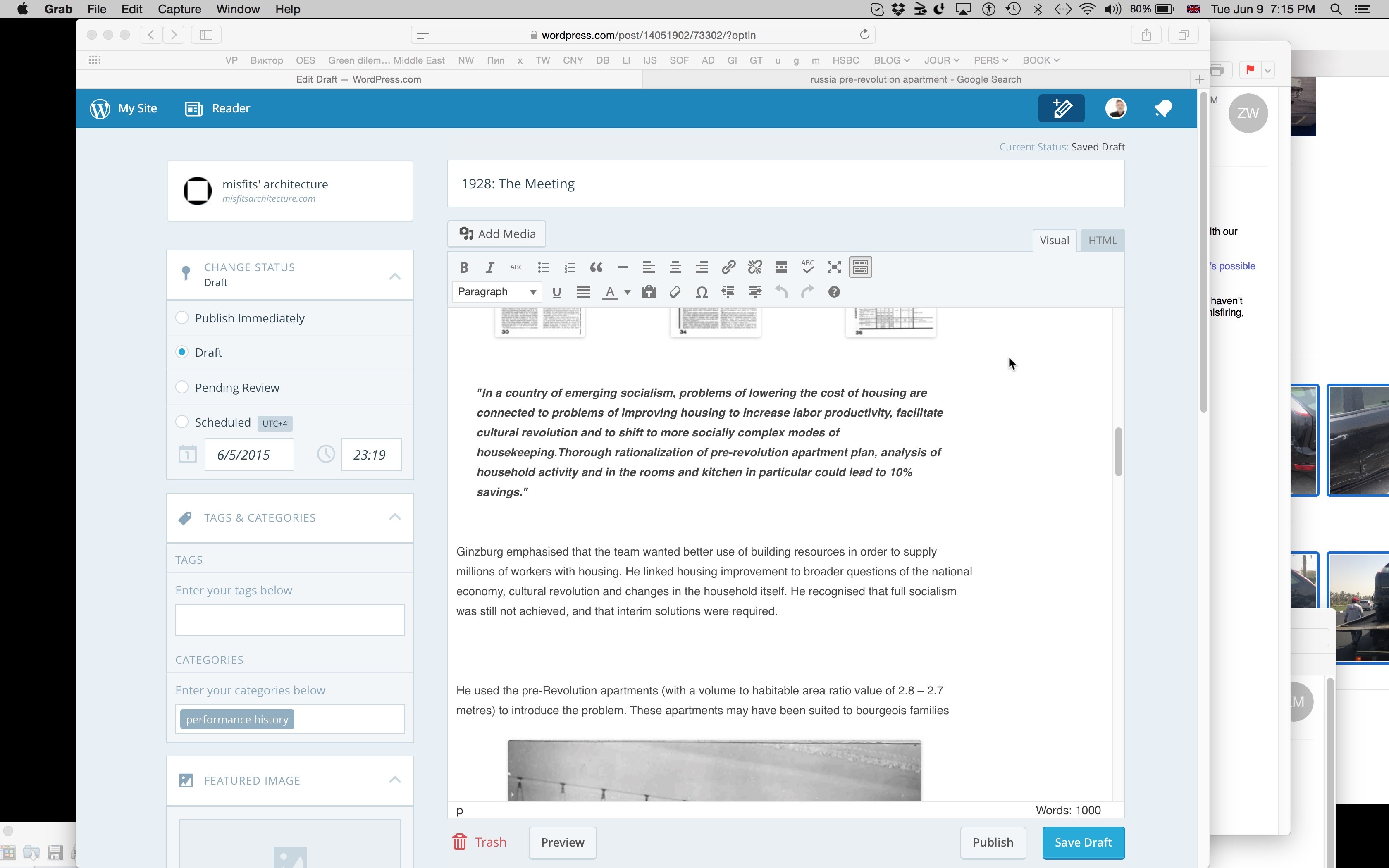The height and width of the screenshot is (868, 1389).
Task: Collapse the Tags & Categories panel
Action: 395,517
